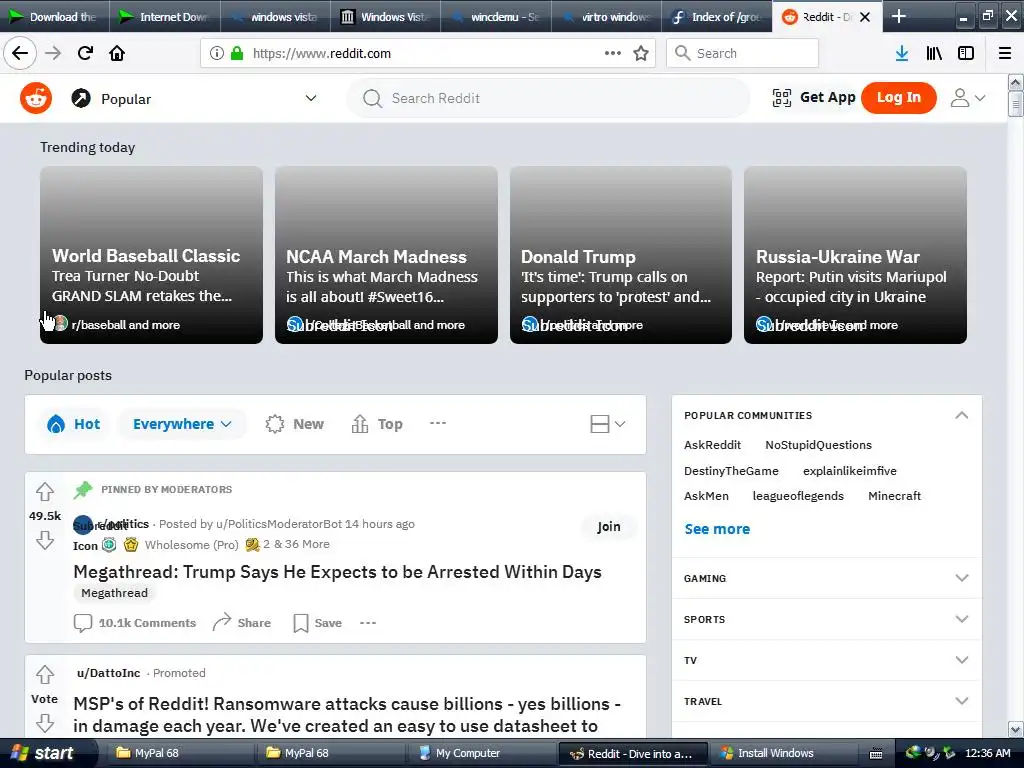The image size is (1024, 768).
Task: Sort popular posts by Top
Action: coord(377,424)
